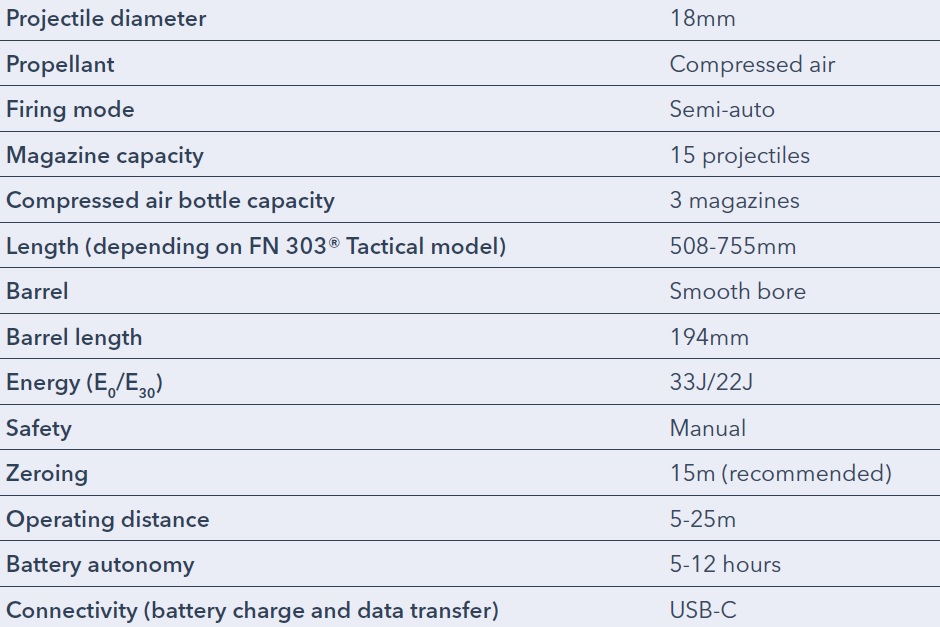Image resolution: width=940 pixels, height=627 pixels.
Task: Click the Propellant row label
Action: [x=60, y=65]
